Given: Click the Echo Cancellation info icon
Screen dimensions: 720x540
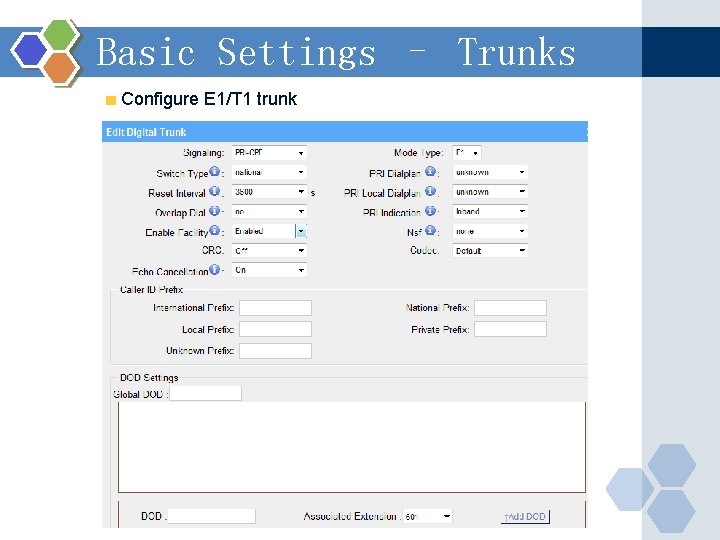Looking at the screenshot, I should (214, 270).
